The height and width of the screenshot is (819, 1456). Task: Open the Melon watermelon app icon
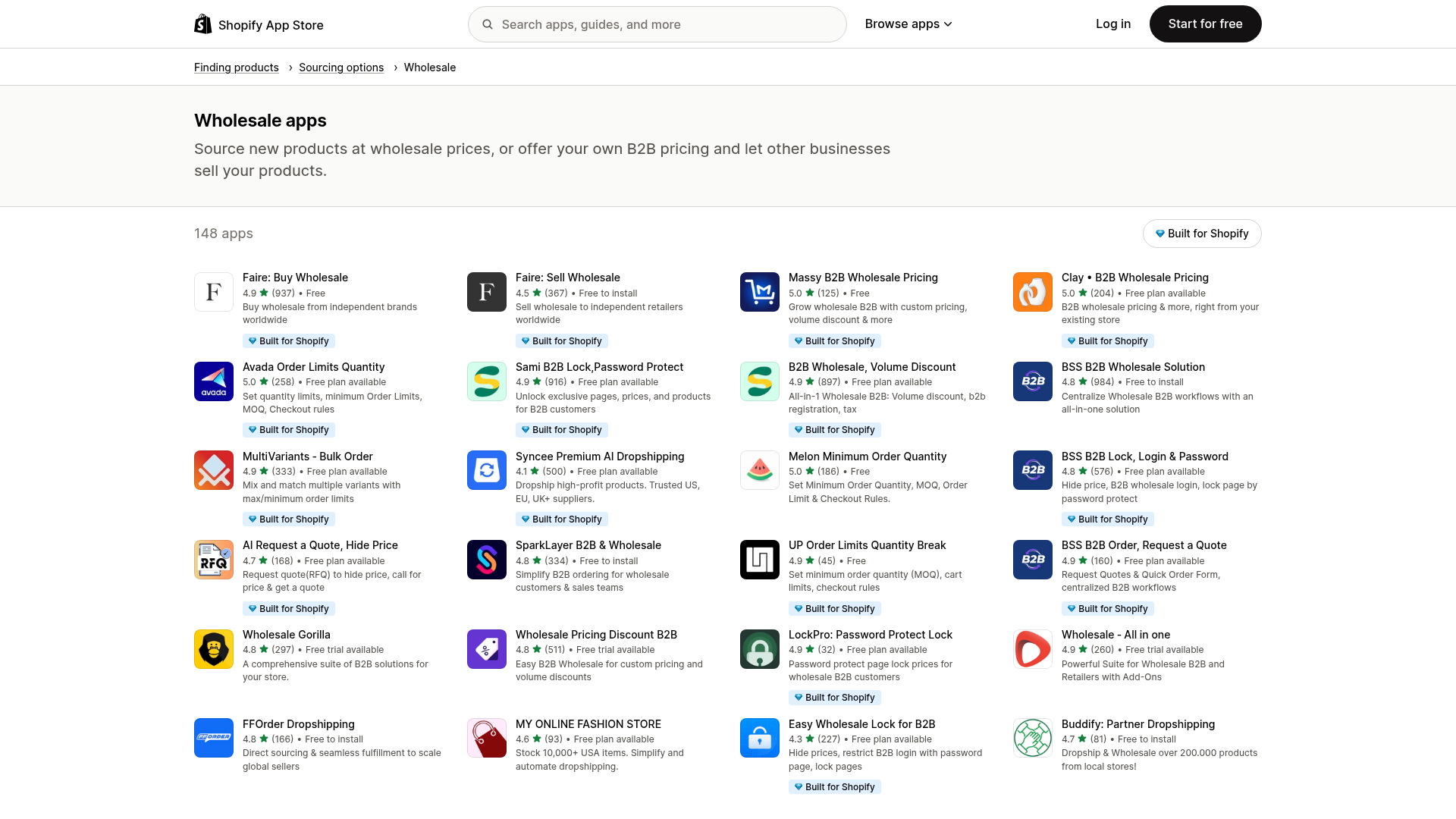[760, 470]
